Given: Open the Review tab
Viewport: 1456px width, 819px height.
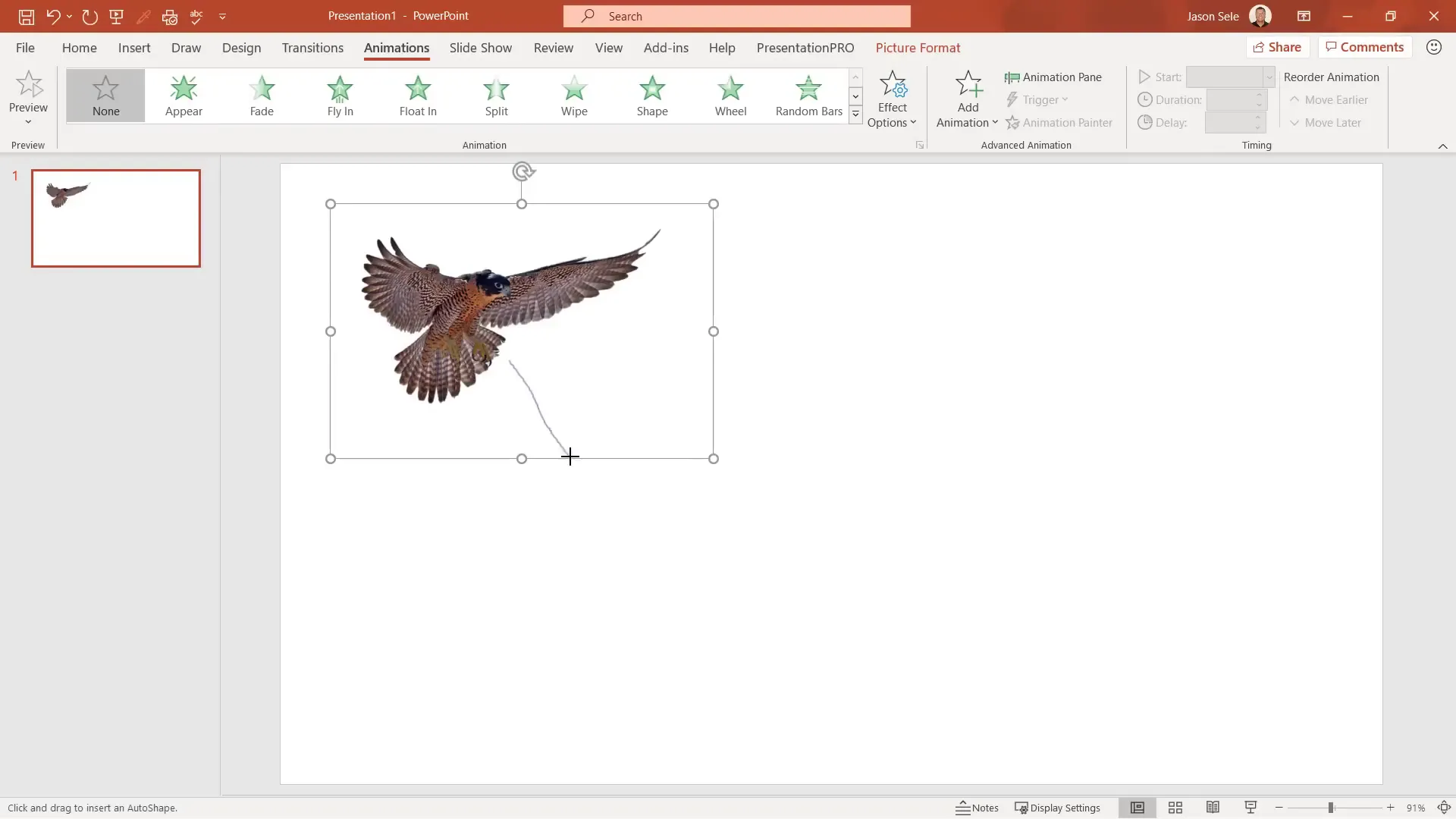Looking at the screenshot, I should point(554,48).
